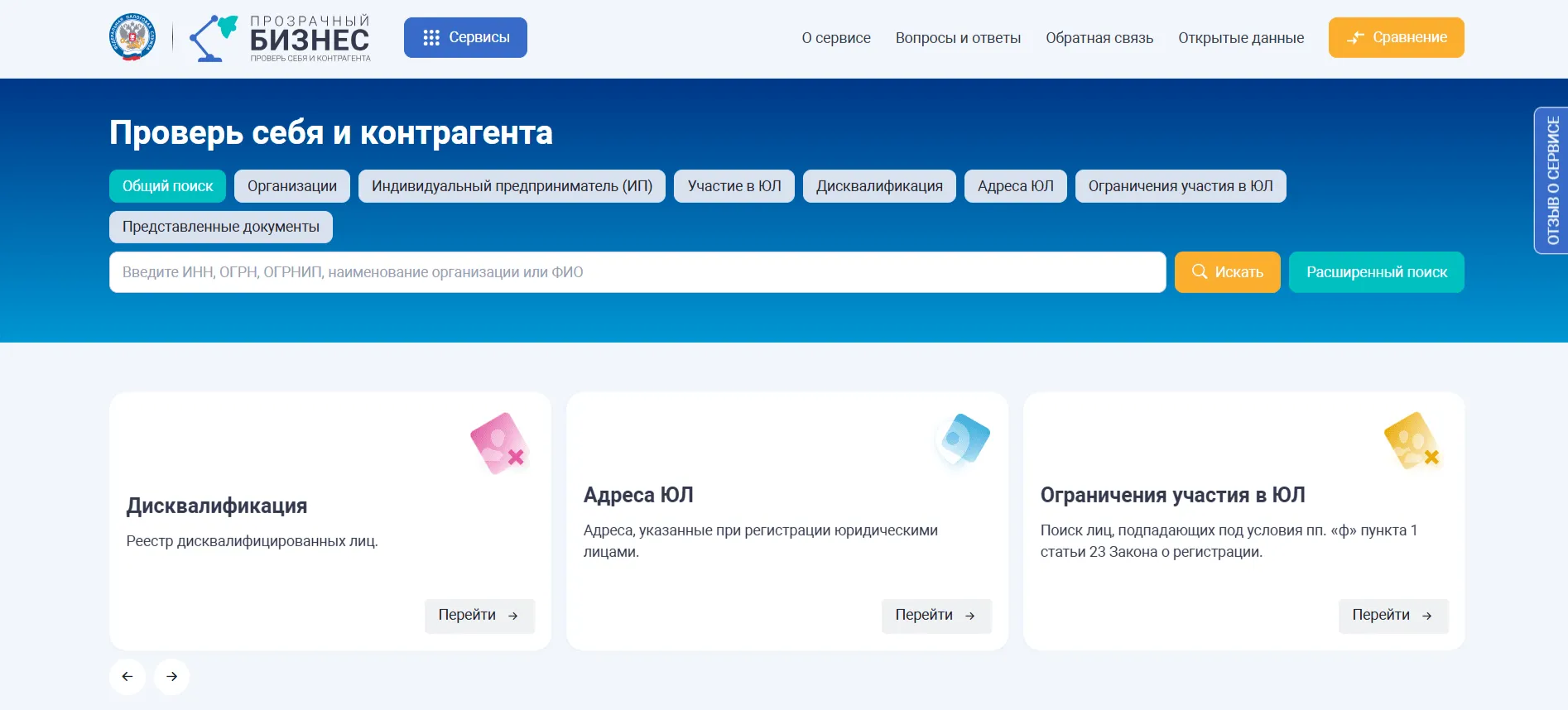Click the Federal Tax Service emblem logo
The width and height of the screenshot is (1568, 710).
pos(132,37)
